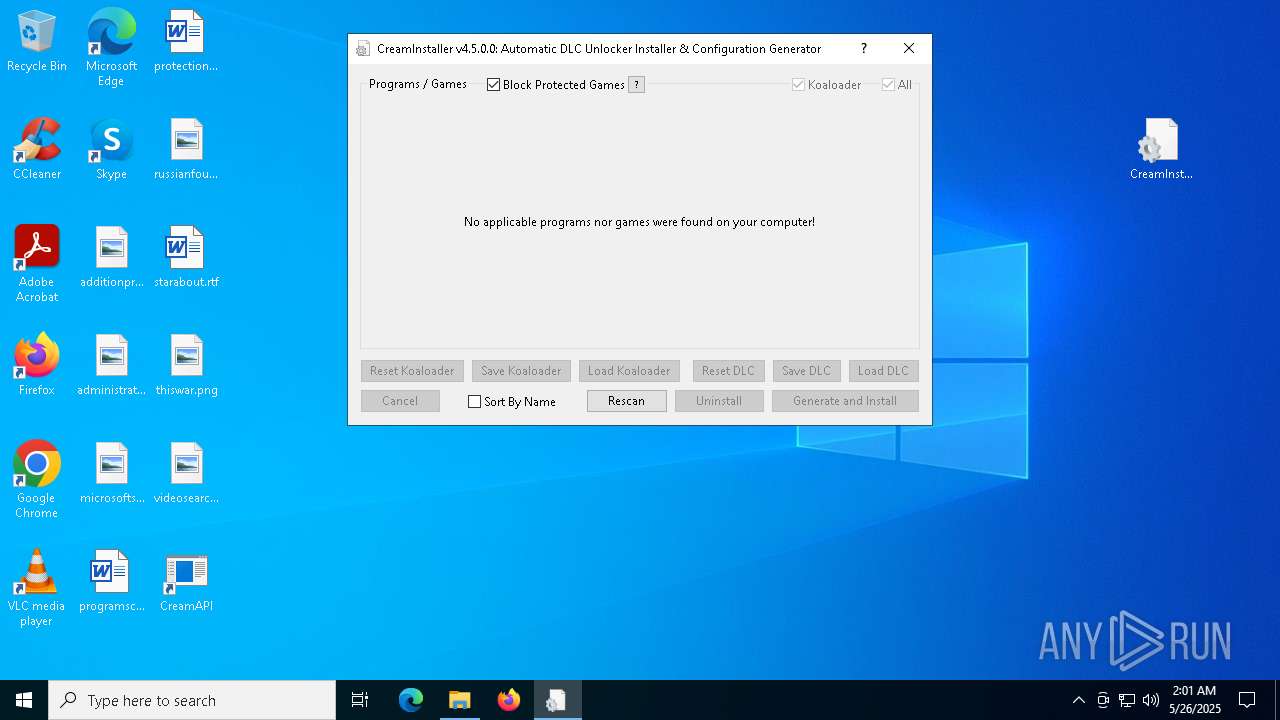Launch Microsoft Edge from desktop shortcut
This screenshot has height=720, width=1280.
point(111,48)
